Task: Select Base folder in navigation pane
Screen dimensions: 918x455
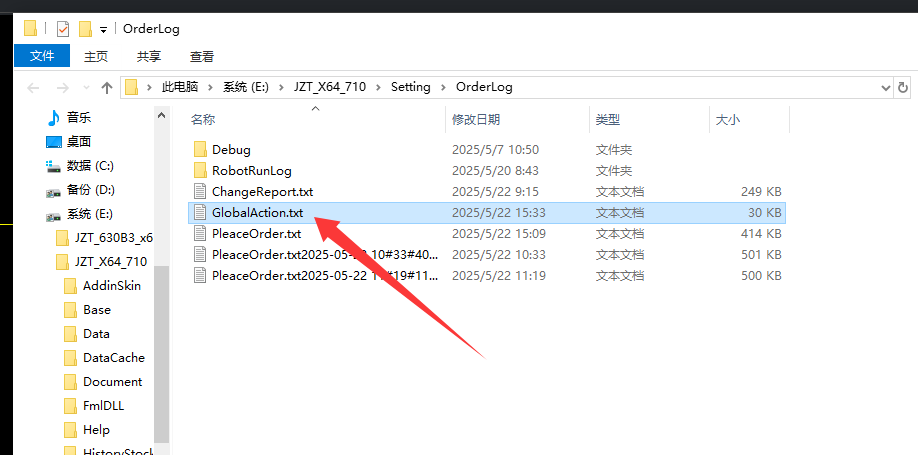Action: pos(97,310)
